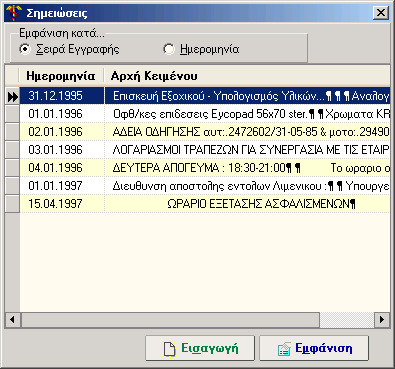The height and width of the screenshot is (369, 395).
Task: Select the date cell 01.01.1996
Action: pyautogui.click(x=62, y=114)
